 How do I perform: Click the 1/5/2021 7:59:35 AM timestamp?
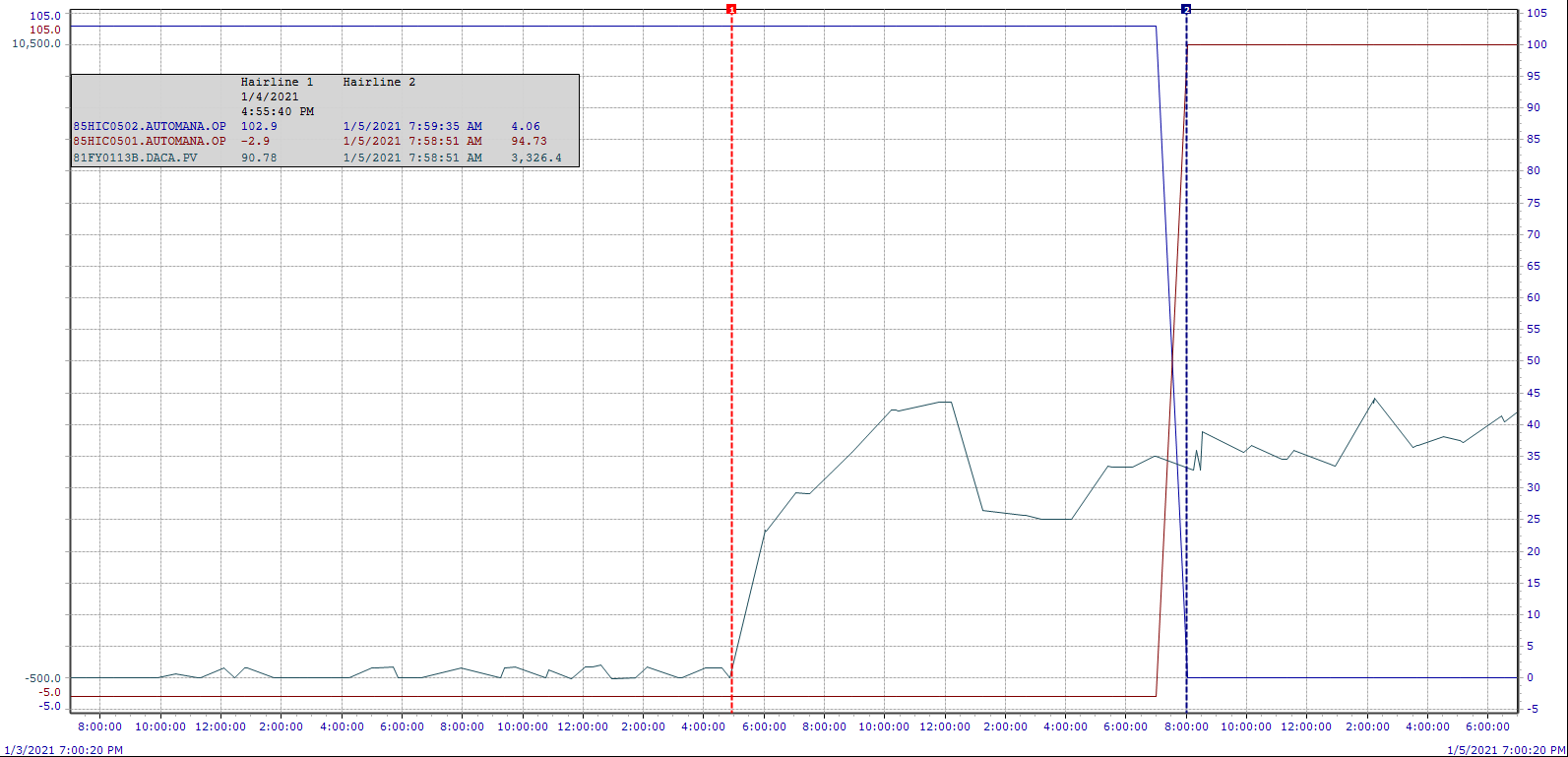point(412,126)
